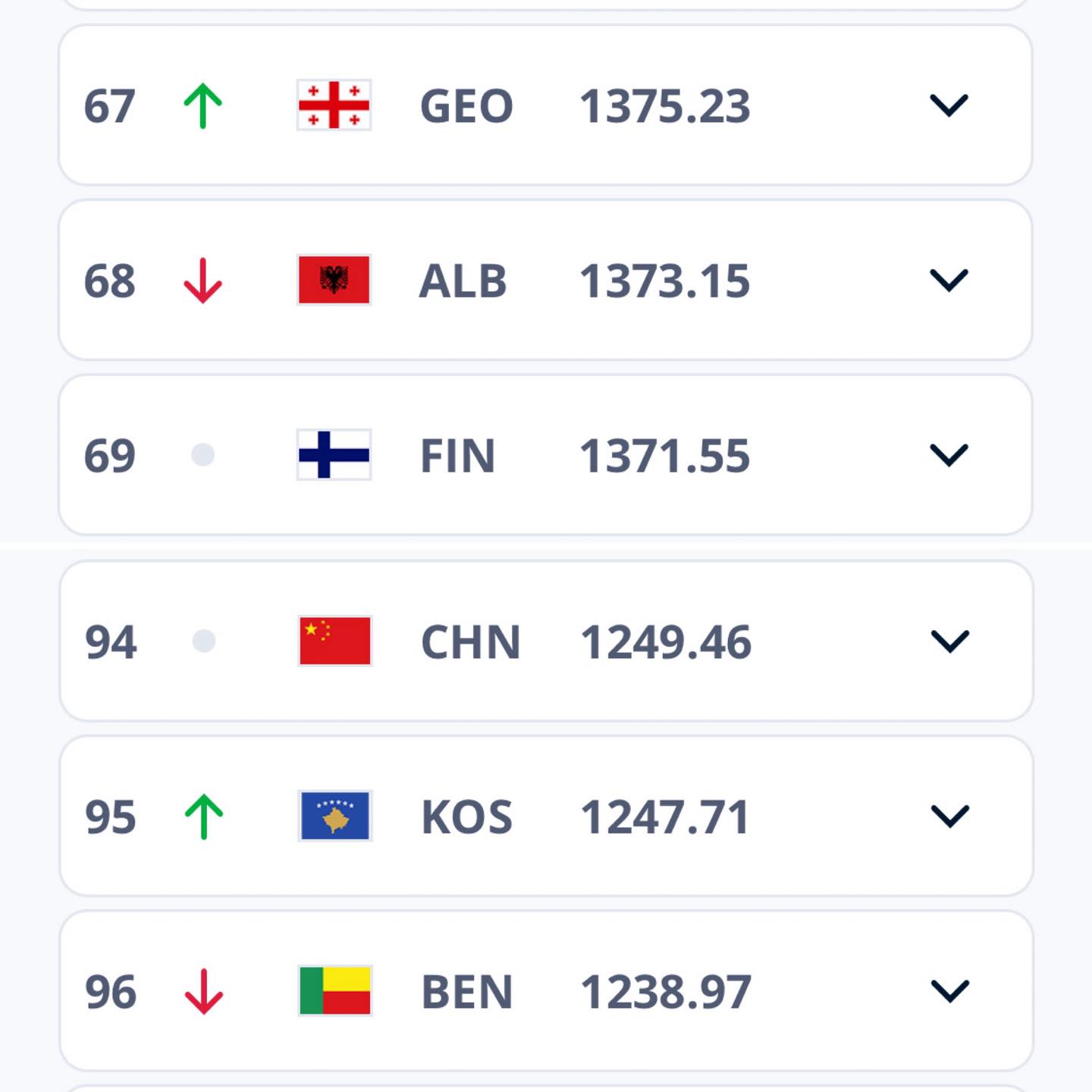Click the Finland flag icon

tap(334, 455)
